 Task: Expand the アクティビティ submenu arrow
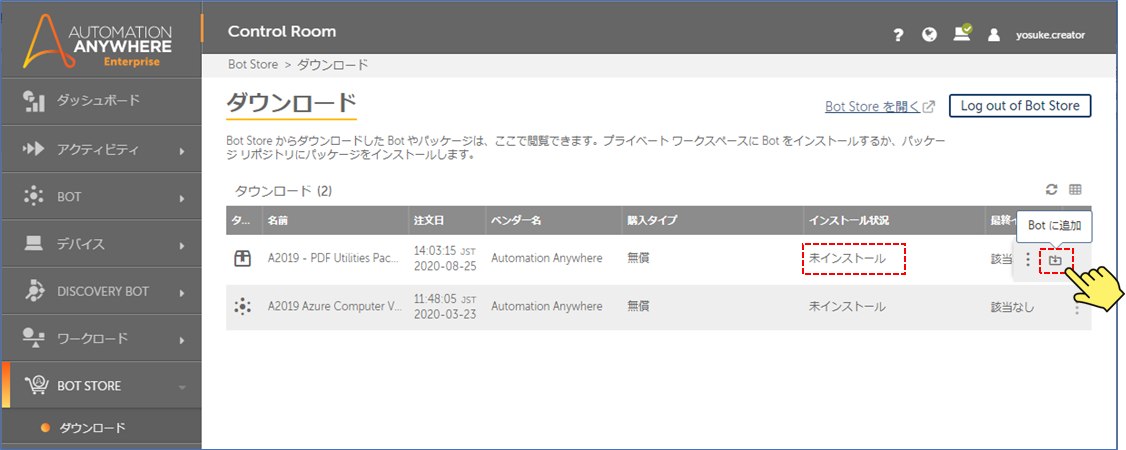click(182, 151)
